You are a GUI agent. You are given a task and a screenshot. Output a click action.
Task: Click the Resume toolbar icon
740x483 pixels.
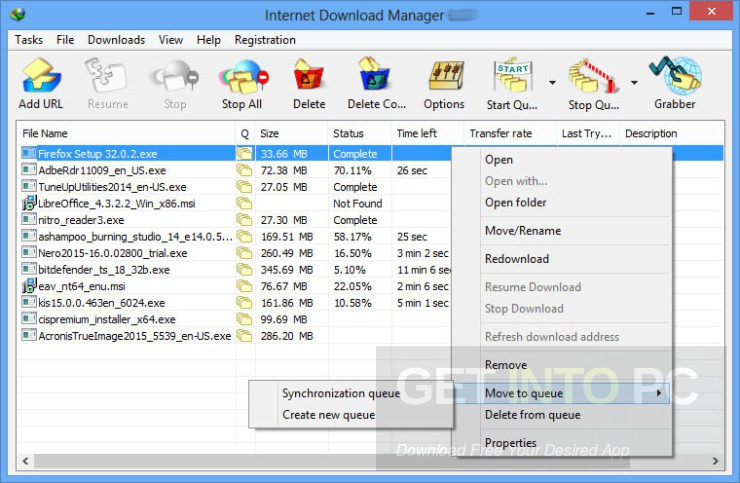tap(107, 76)
